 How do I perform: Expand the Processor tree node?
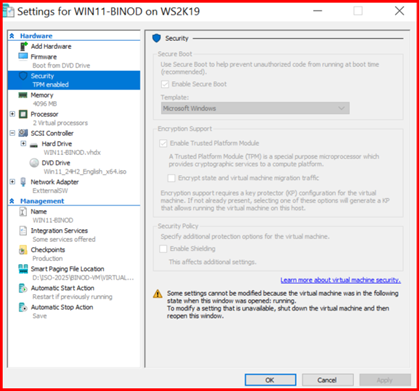tap(12, 114)
